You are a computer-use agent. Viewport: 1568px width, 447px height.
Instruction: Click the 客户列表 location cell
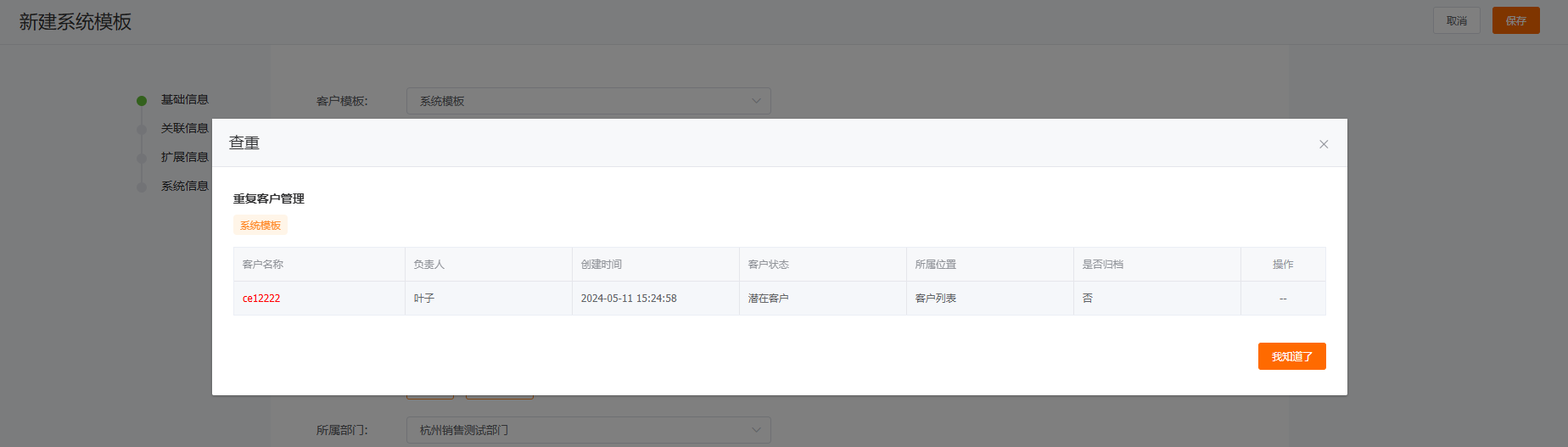click(x=990, y=299)
